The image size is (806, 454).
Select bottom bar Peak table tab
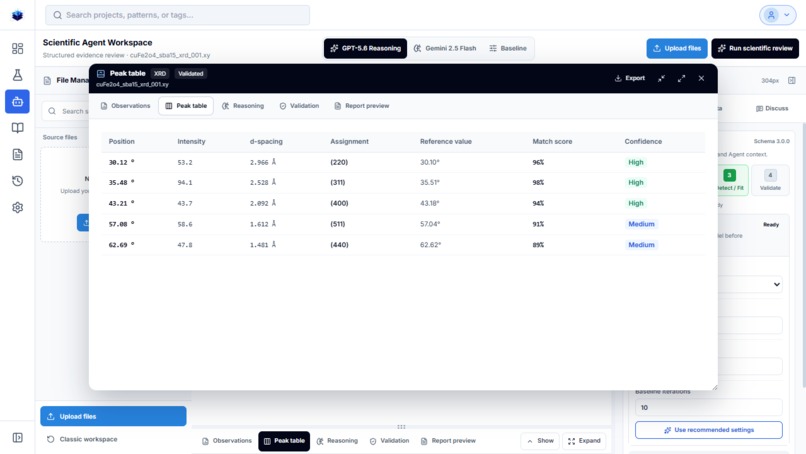284,441
